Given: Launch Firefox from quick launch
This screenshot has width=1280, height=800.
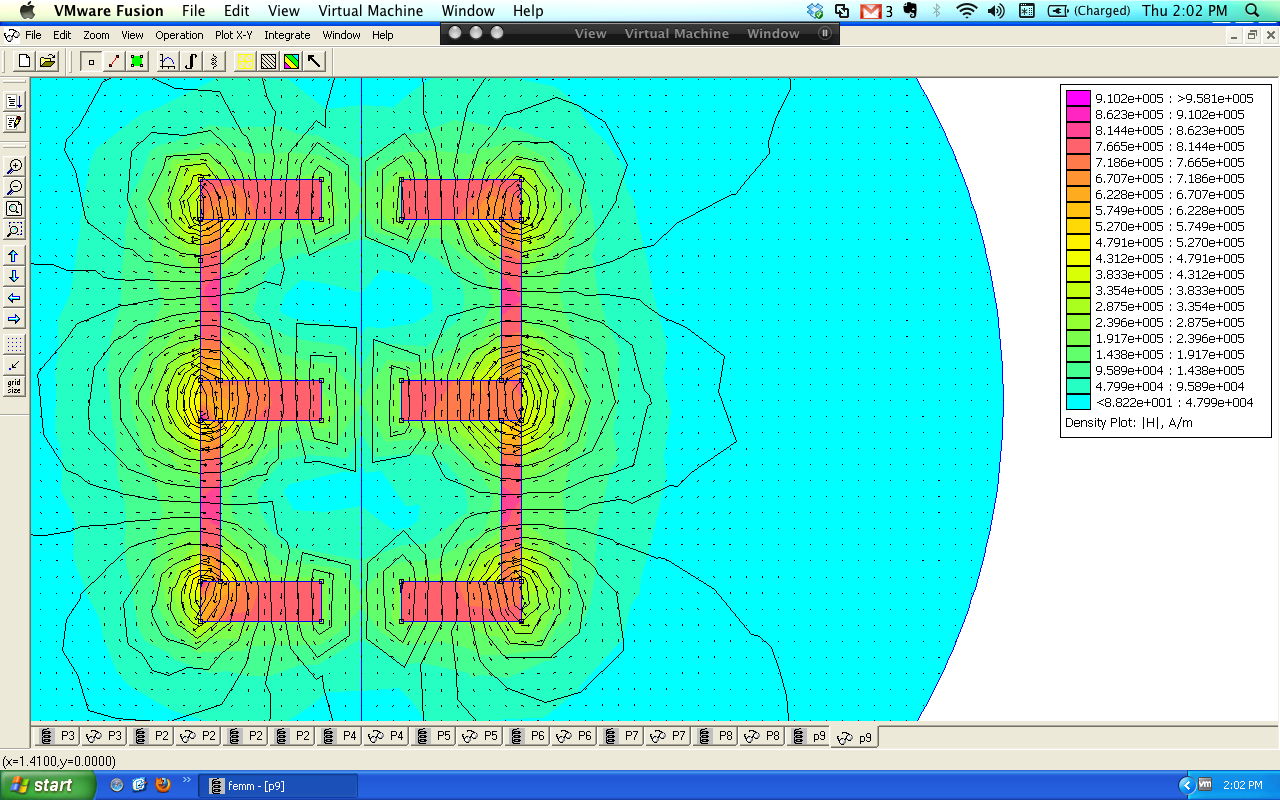Looking at the screenshot, I should click(161, 785).
